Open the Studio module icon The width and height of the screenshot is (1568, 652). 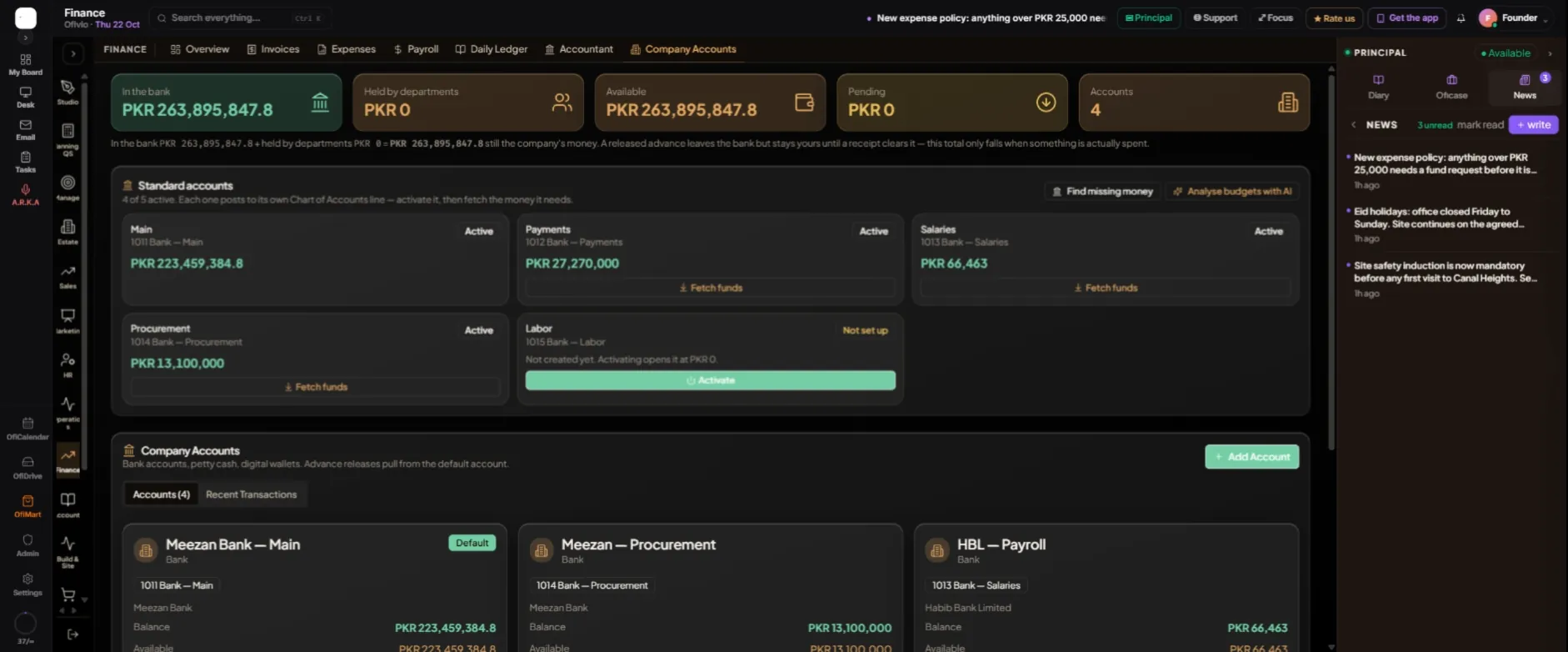[x=68, y=92]
